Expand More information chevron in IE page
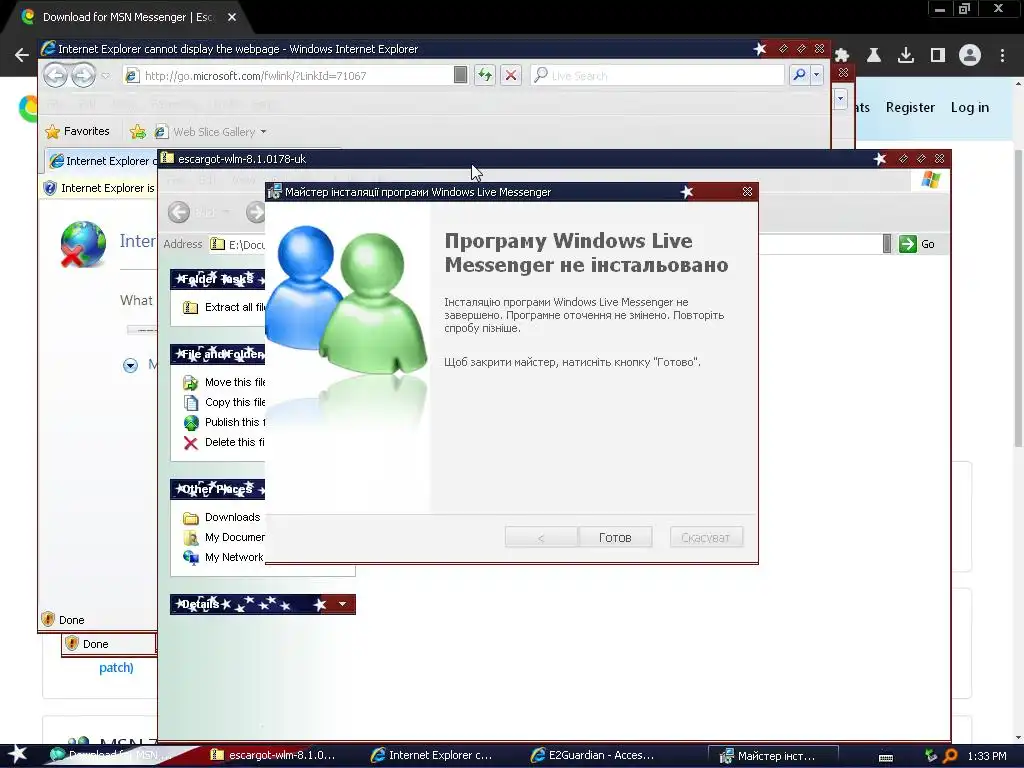This screenshot has height=768, width=1024. tap(131, 365)
